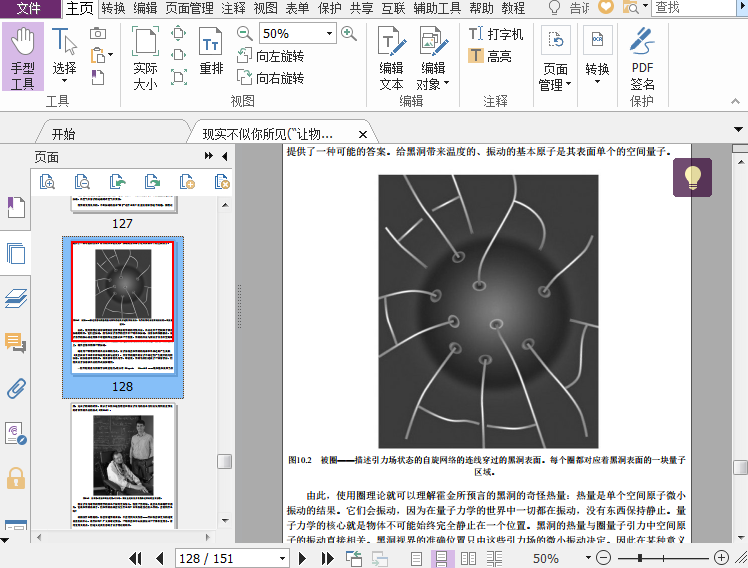Open the Comments panel in sidebar
The width and height of the screenshot is (748, 568).
pyautogui.click(x=16, y=343)
